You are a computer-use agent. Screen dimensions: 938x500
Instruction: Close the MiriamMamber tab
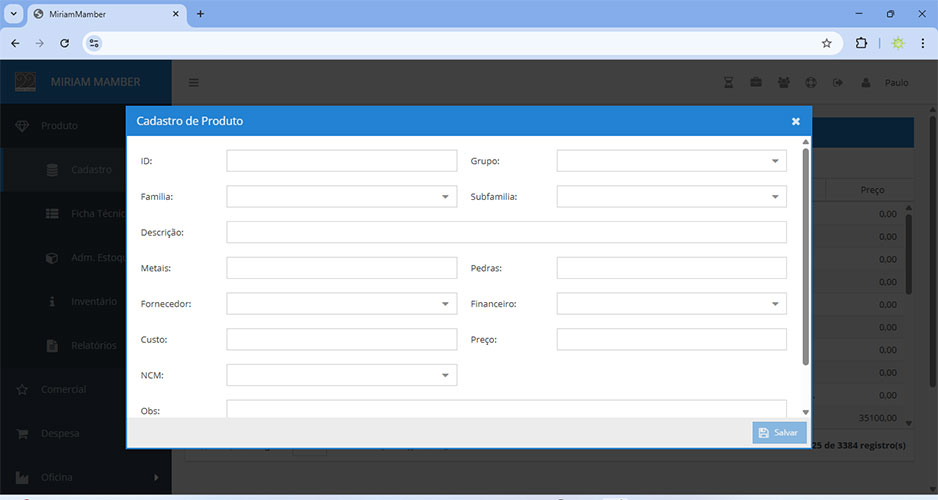[176, 14]
